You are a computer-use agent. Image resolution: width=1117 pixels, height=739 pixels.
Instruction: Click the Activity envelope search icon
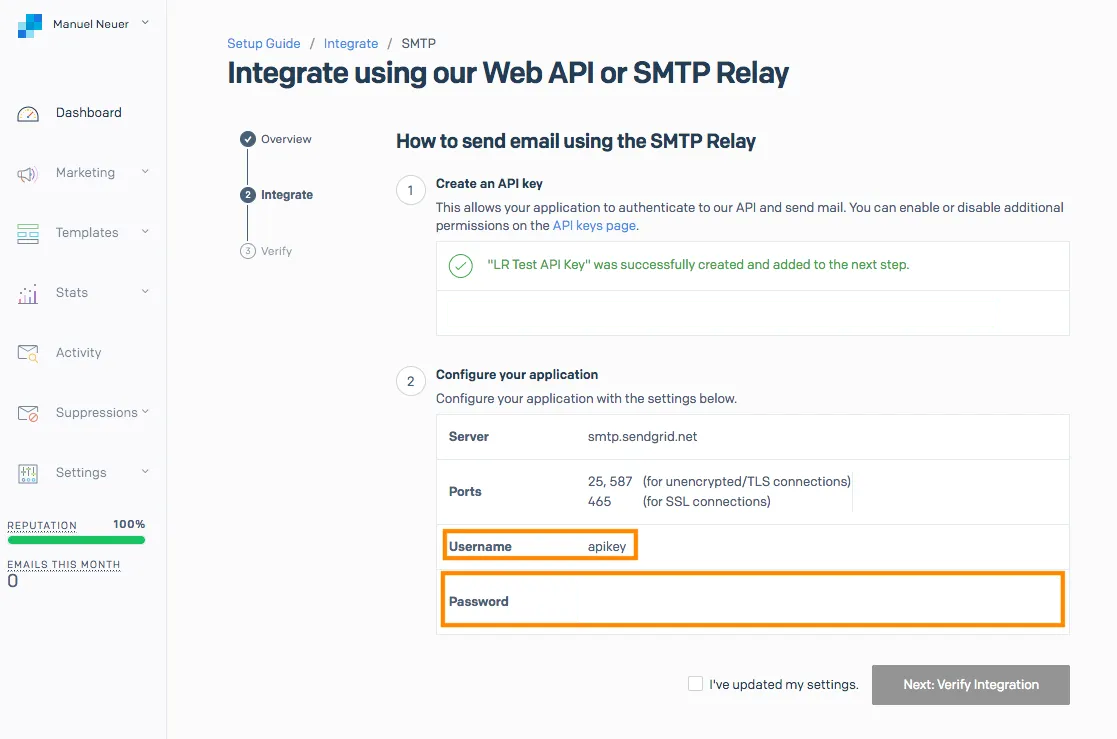pyautogui.click(x=28, y=353)
